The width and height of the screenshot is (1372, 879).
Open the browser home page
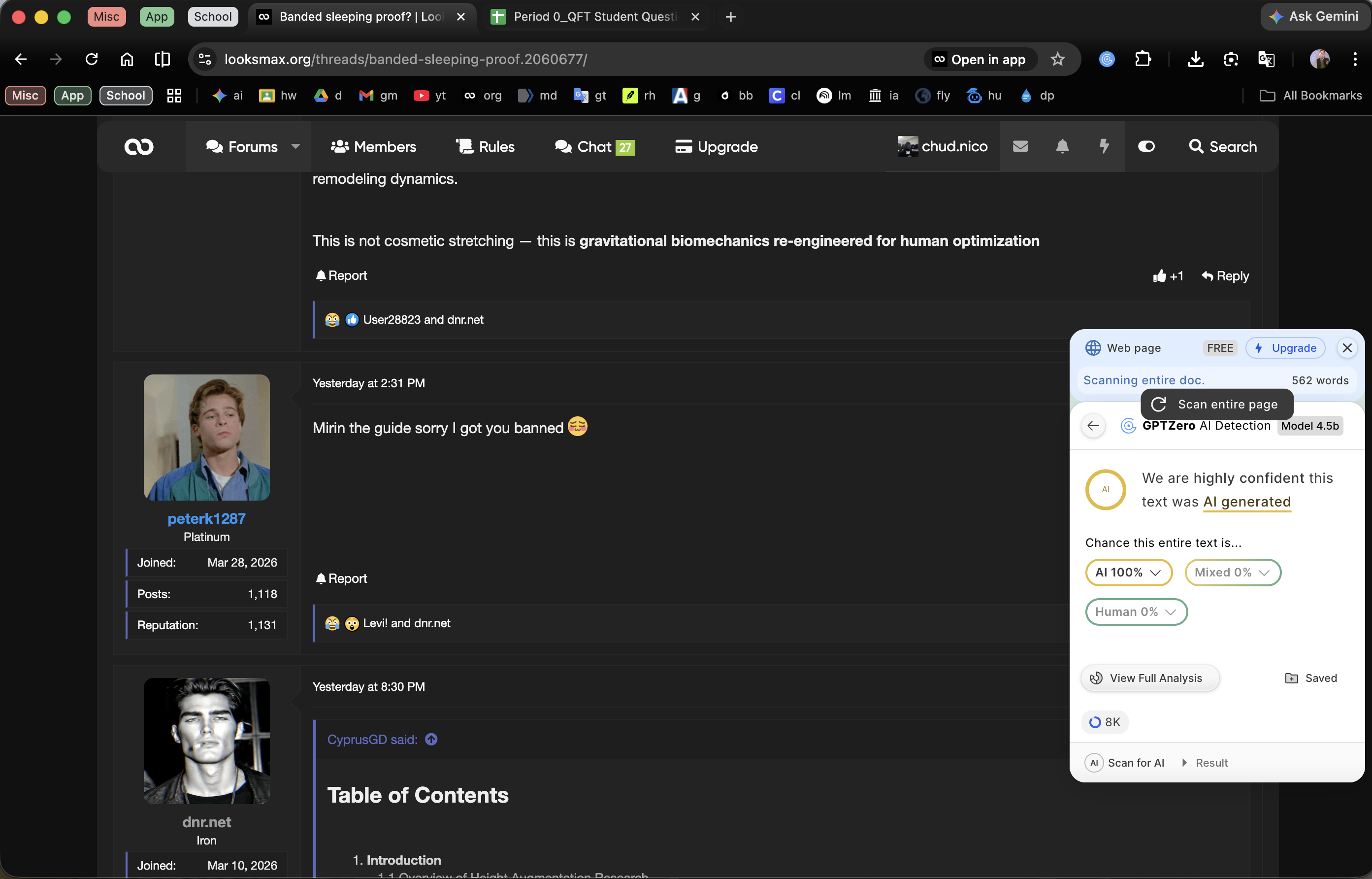(x=127, y=59)
